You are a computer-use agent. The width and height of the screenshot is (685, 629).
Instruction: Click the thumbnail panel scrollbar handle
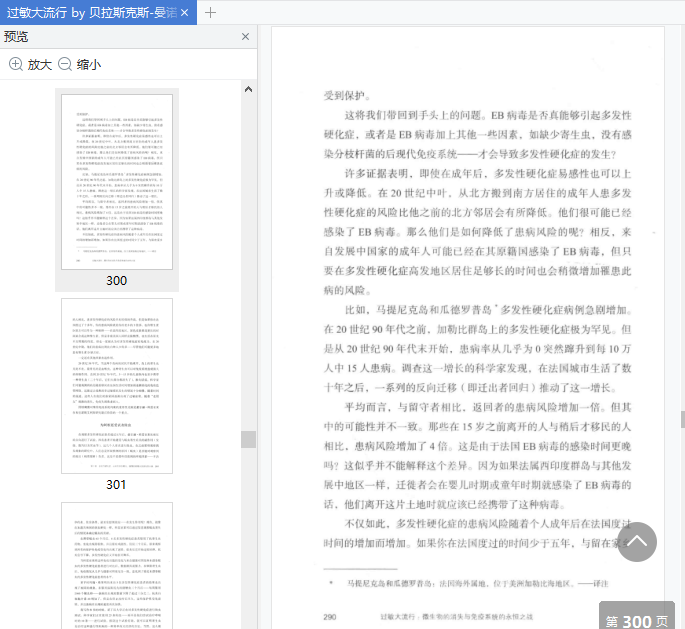[249, 439]
